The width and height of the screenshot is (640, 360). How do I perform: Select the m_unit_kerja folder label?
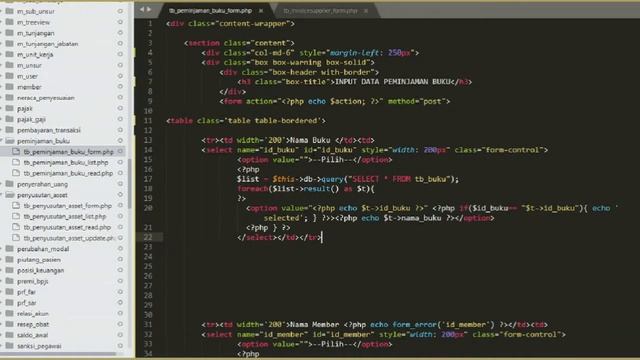35,55
